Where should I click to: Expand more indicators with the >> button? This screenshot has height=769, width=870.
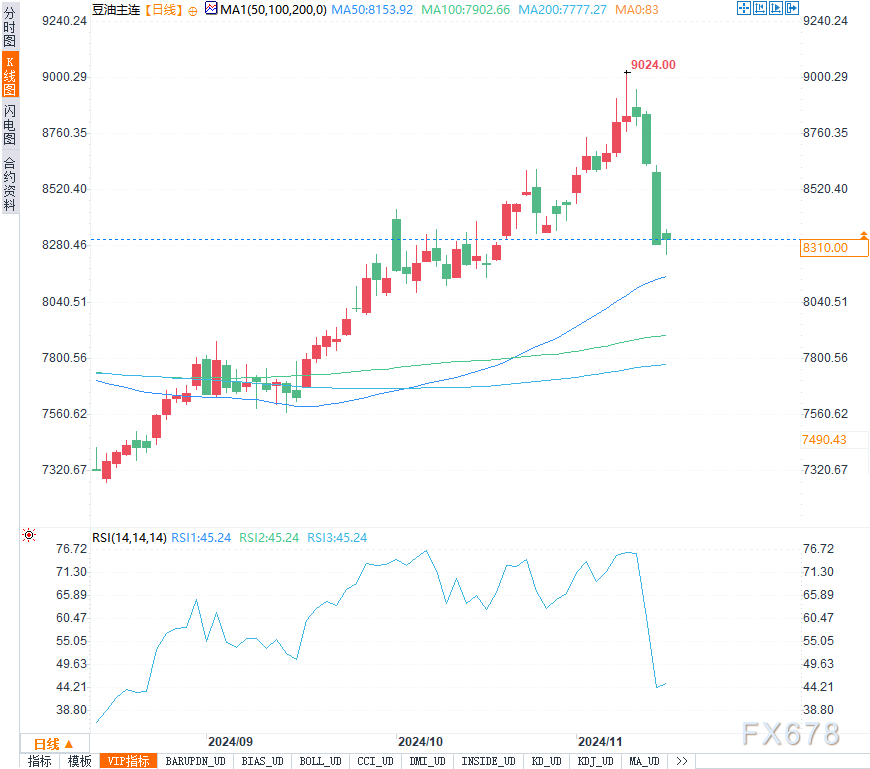tap(682, 761)
